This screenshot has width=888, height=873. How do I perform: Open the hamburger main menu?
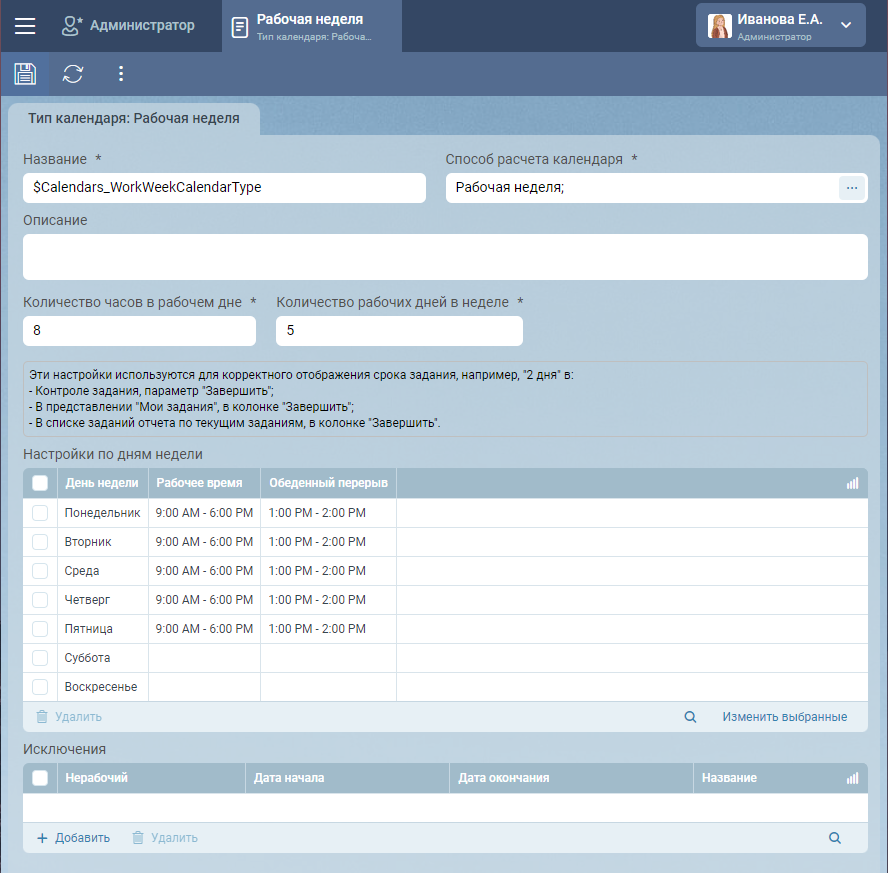[25, 26]
